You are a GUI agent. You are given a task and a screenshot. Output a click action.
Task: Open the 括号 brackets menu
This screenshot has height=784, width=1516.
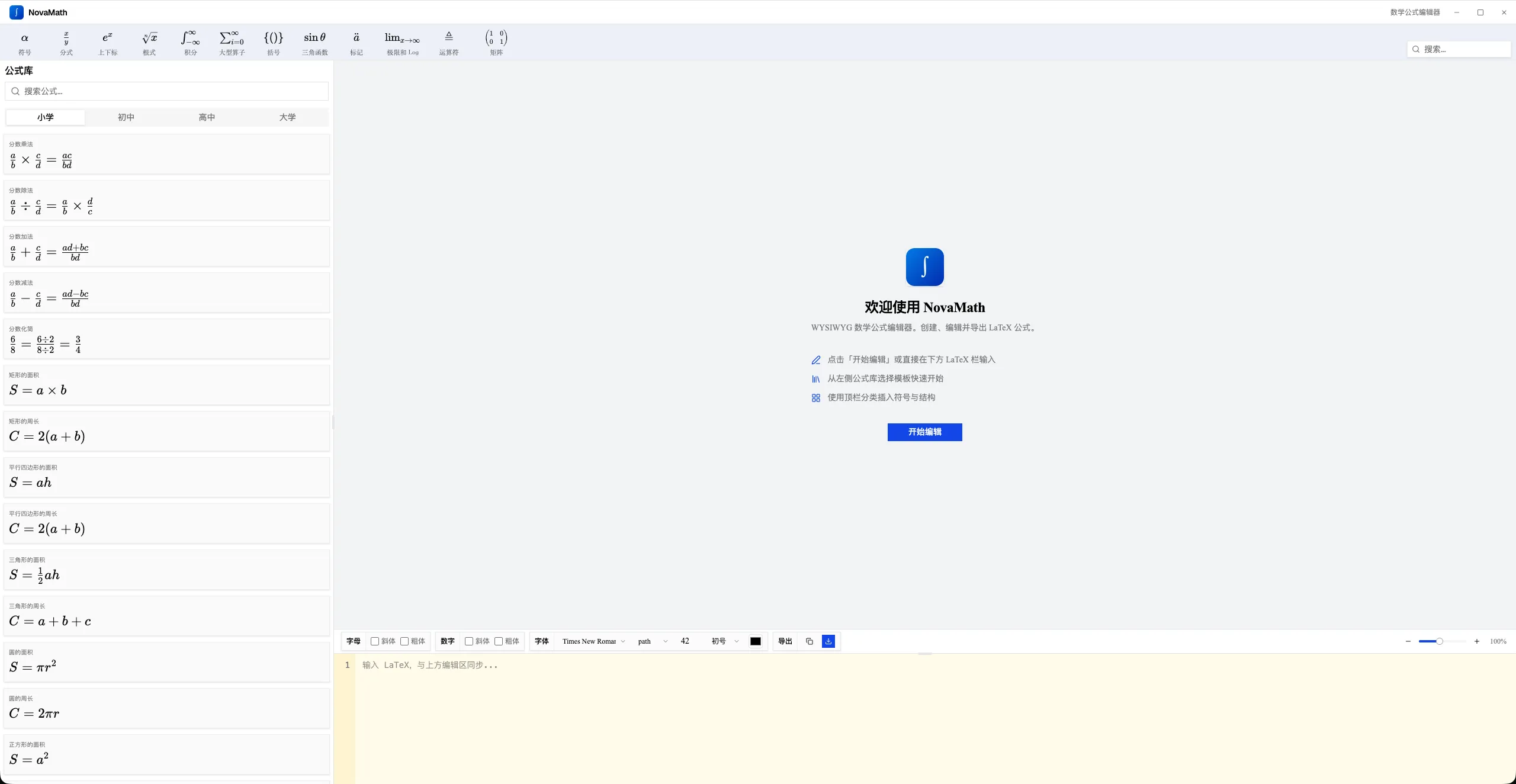click(273, 43)
